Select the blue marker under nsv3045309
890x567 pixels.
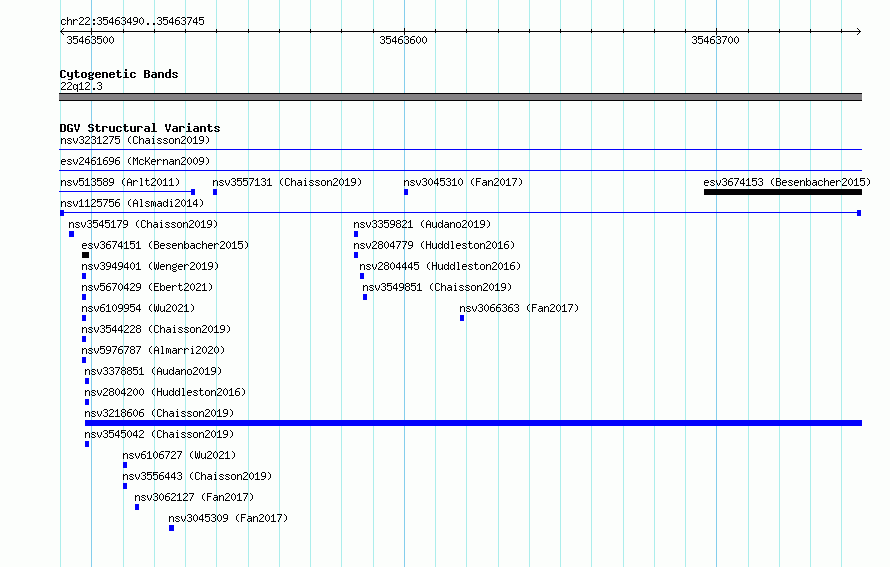(x=171, y=528)
